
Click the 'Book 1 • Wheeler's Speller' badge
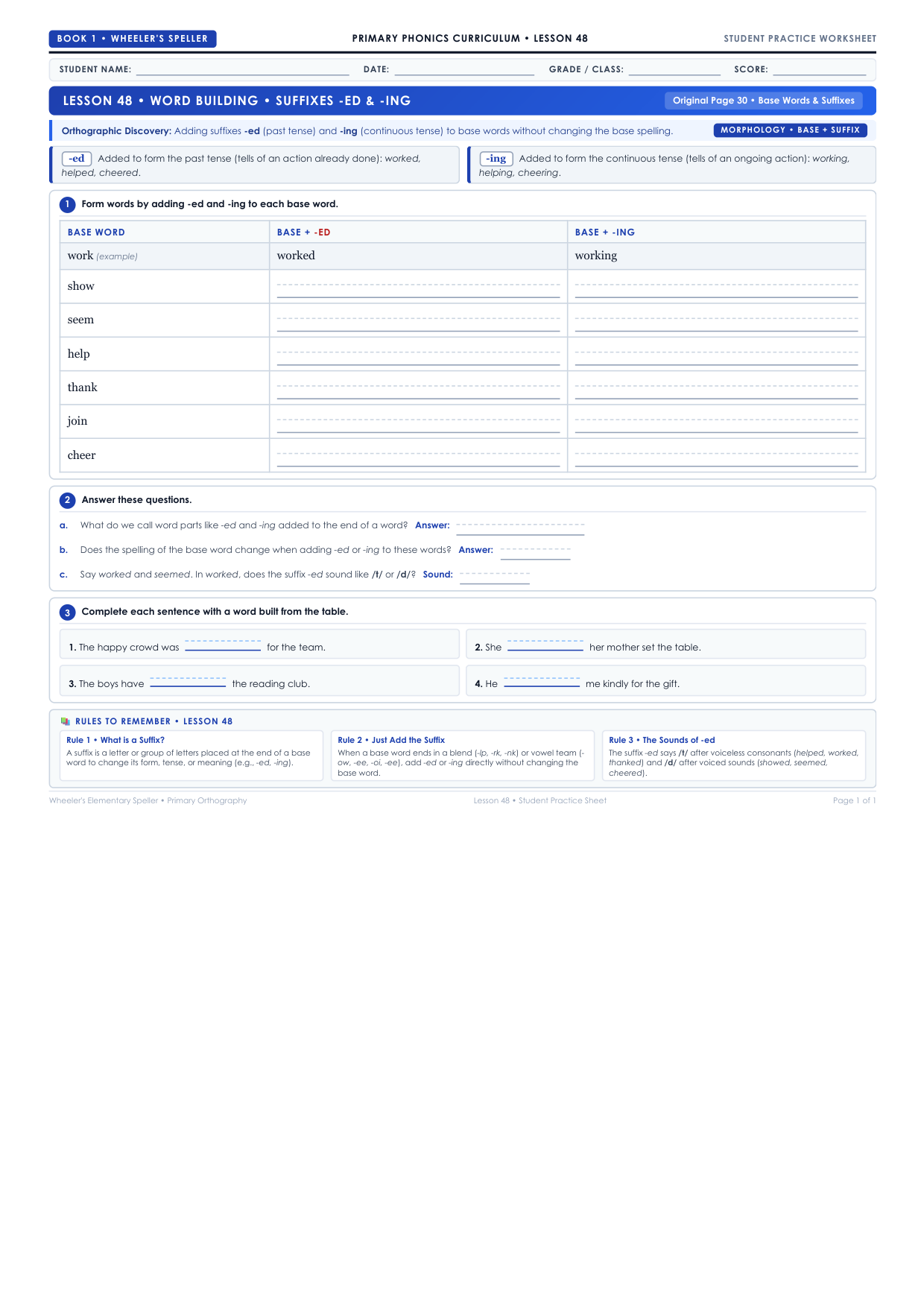coord(133,39)
